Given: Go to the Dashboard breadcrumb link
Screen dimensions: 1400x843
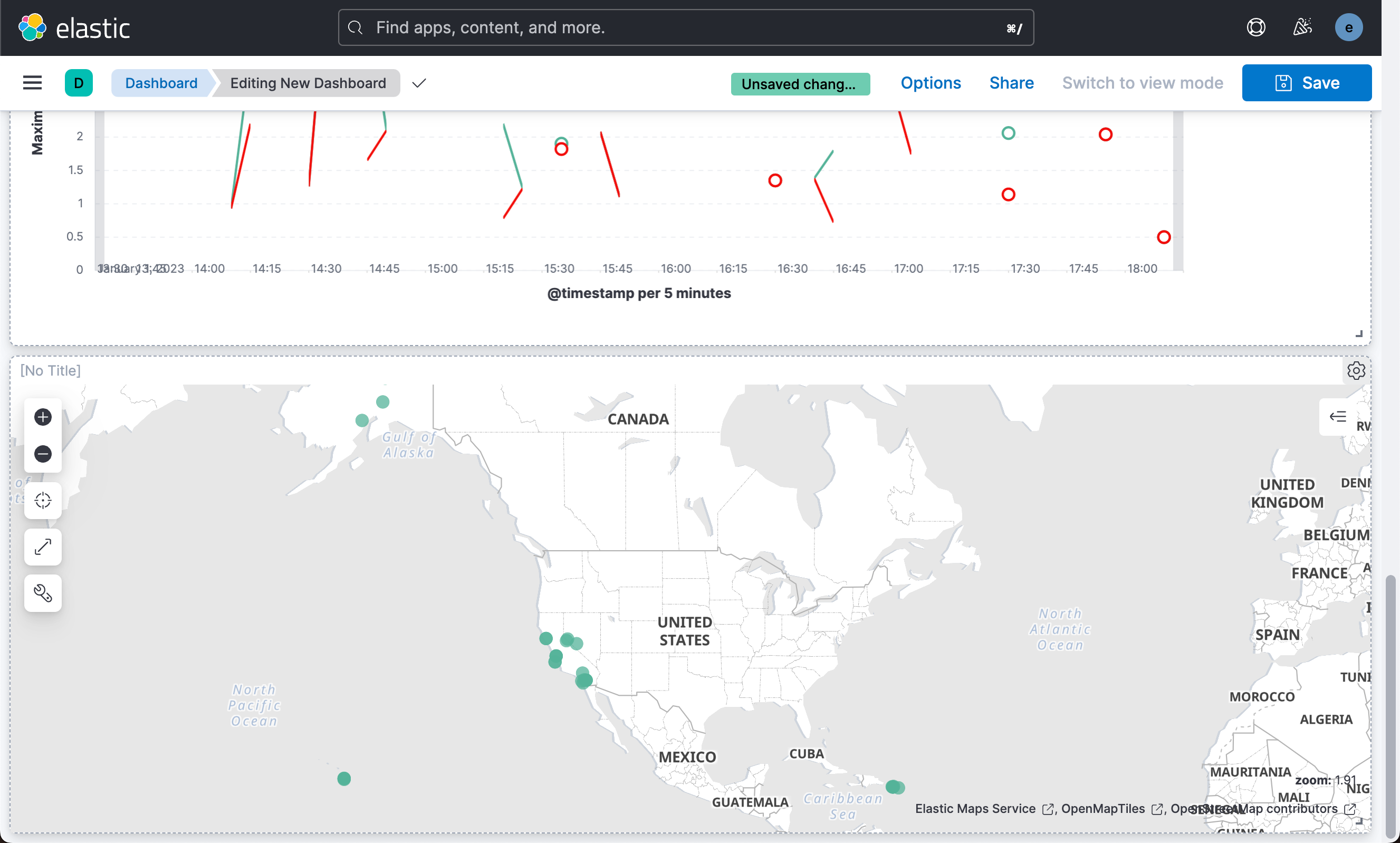Looking at the screenshot, I should 161,83.
